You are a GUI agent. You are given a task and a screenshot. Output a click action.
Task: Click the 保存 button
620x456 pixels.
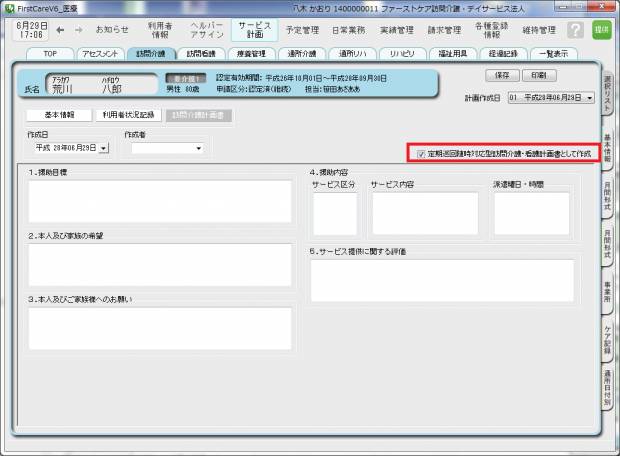click(501, 75)
